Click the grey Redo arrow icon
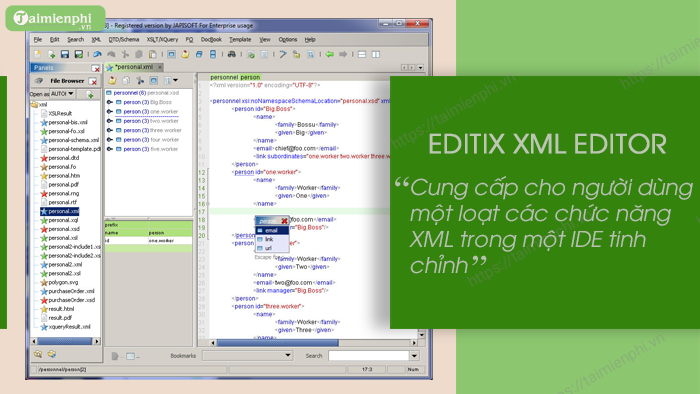This screenshot has height=394, width=700. pos(111,54)
